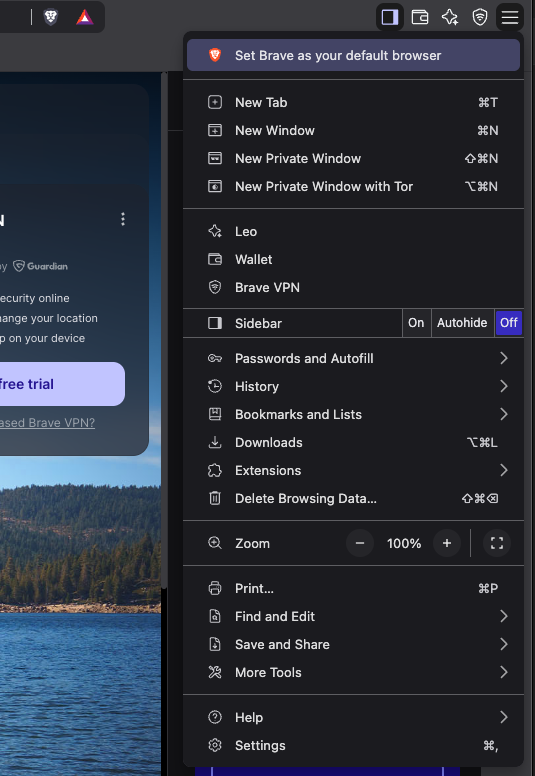The height and width of the screenshot is (776, 535).
Task: Open the Brave Wallet toolbar icon
Action: (x=420, y=17)
